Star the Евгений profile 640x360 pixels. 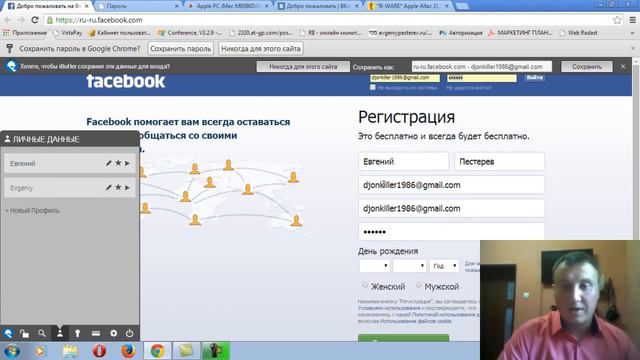coord(118,163)
